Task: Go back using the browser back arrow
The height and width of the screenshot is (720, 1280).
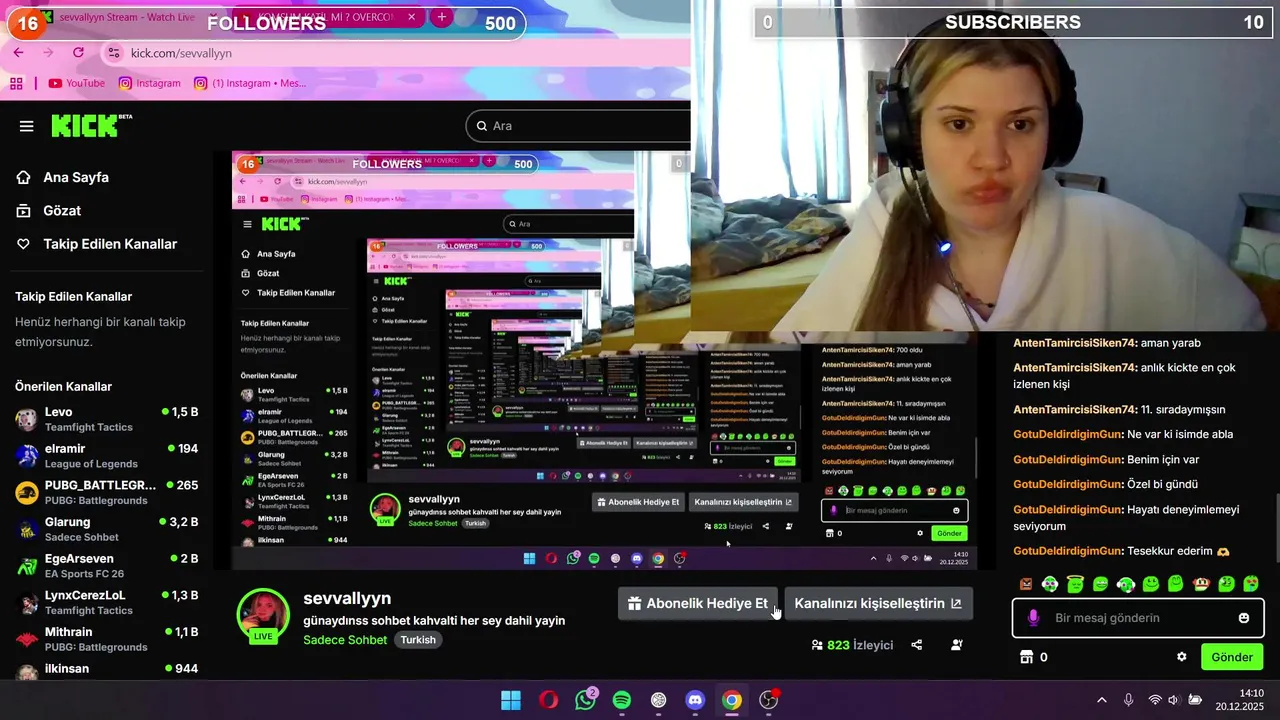Action: pos(18,53)
